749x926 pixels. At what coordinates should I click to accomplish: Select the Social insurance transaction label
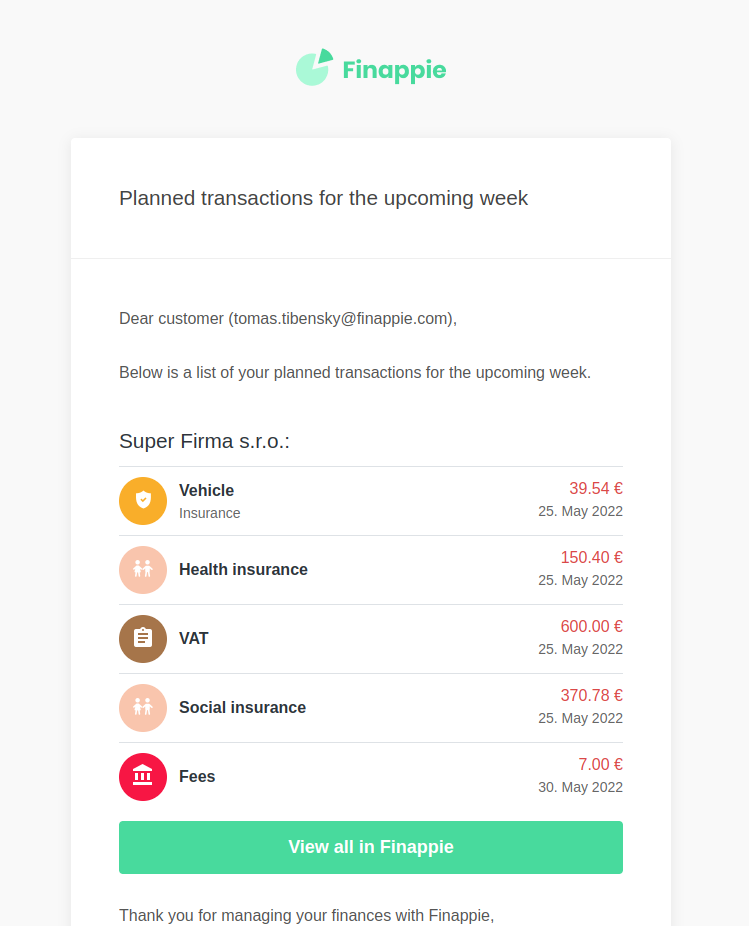pyautogui.click(x=243, y=707)
